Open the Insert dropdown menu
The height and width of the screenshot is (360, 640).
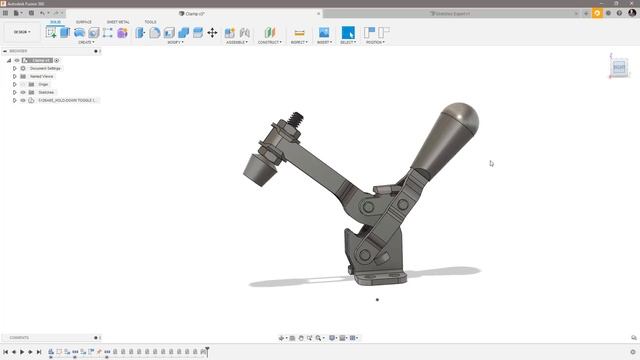324,42
